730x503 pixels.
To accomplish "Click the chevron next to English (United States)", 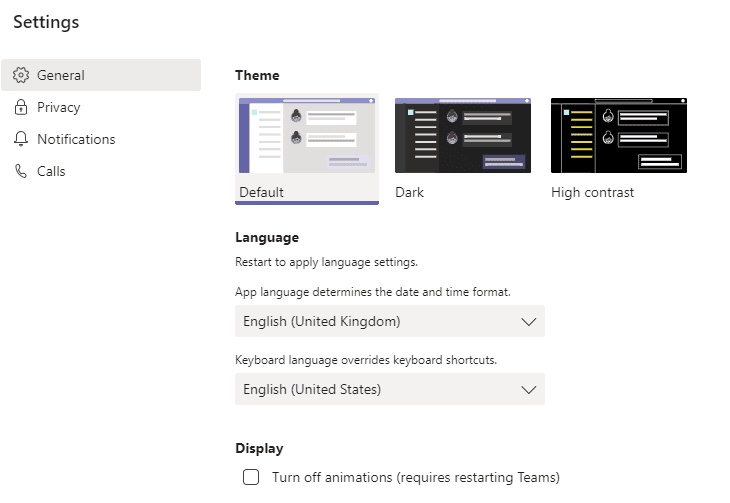I will tap(529, 389).
